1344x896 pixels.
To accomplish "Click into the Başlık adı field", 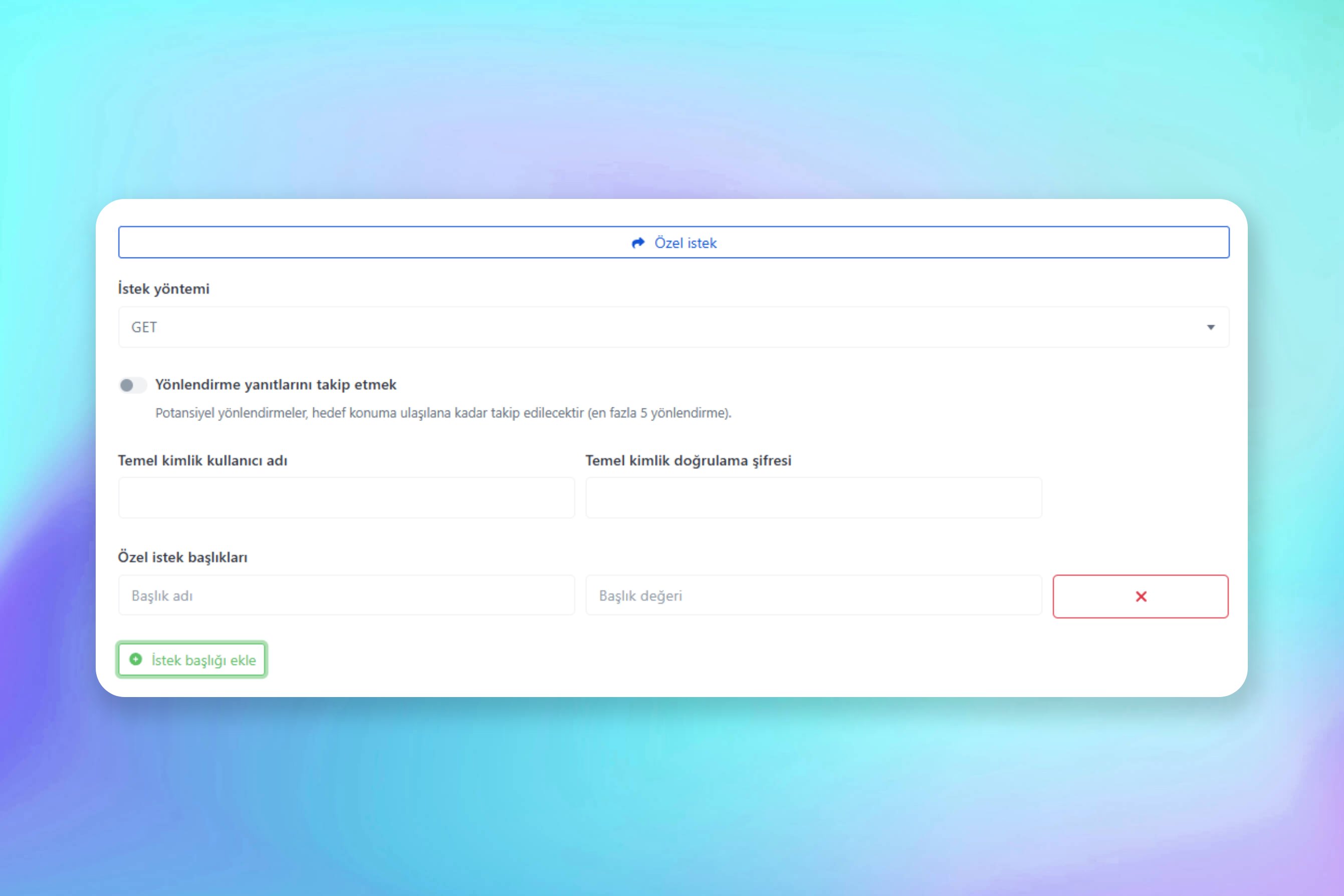I will (x=346, y=595).
